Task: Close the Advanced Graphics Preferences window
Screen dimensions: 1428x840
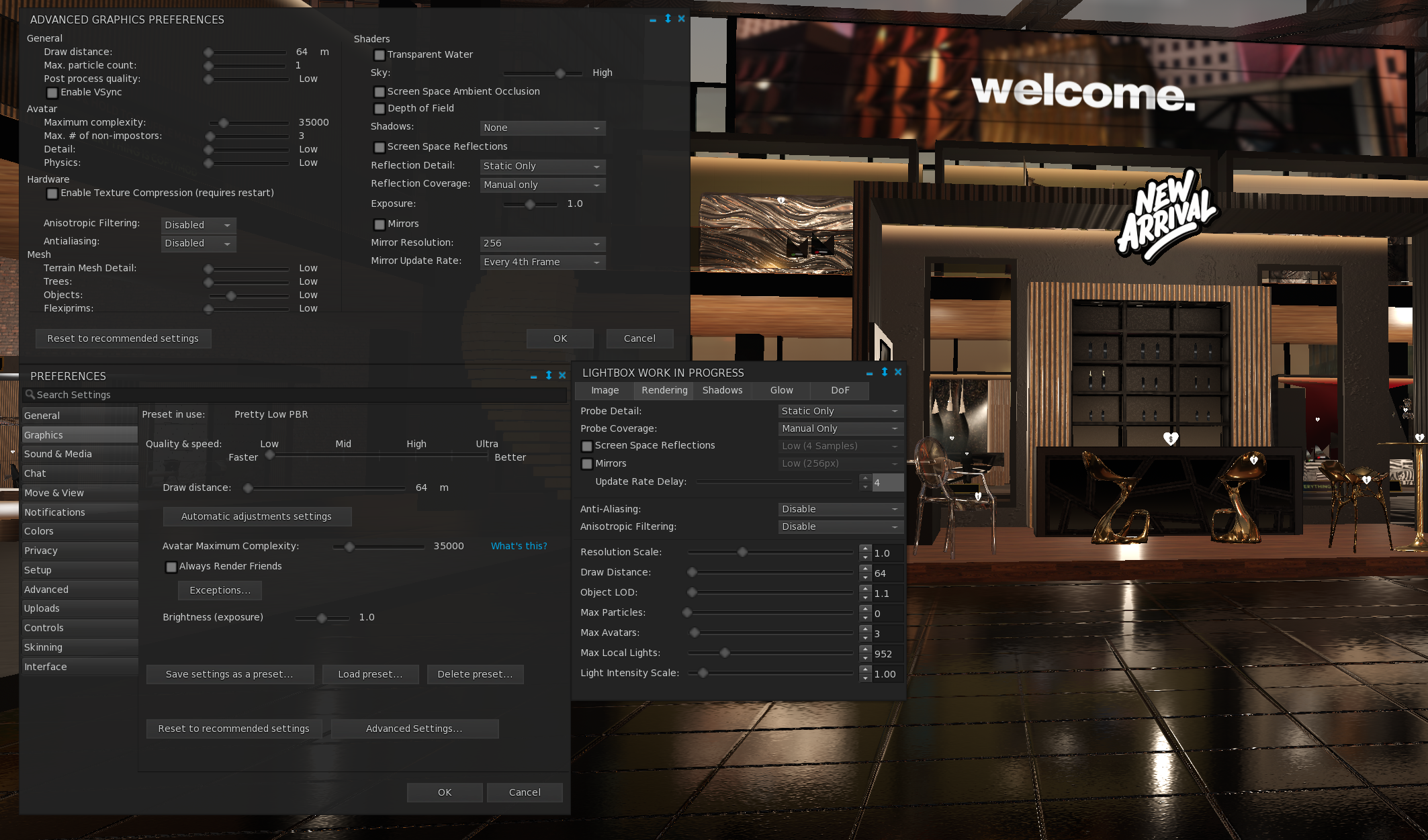Action: click(681, 19)
